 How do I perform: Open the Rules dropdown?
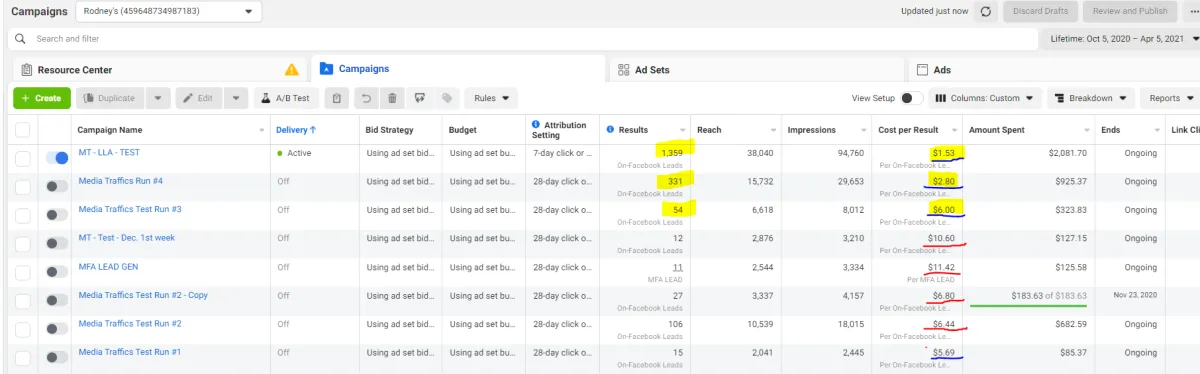click(x=490, y=98)
